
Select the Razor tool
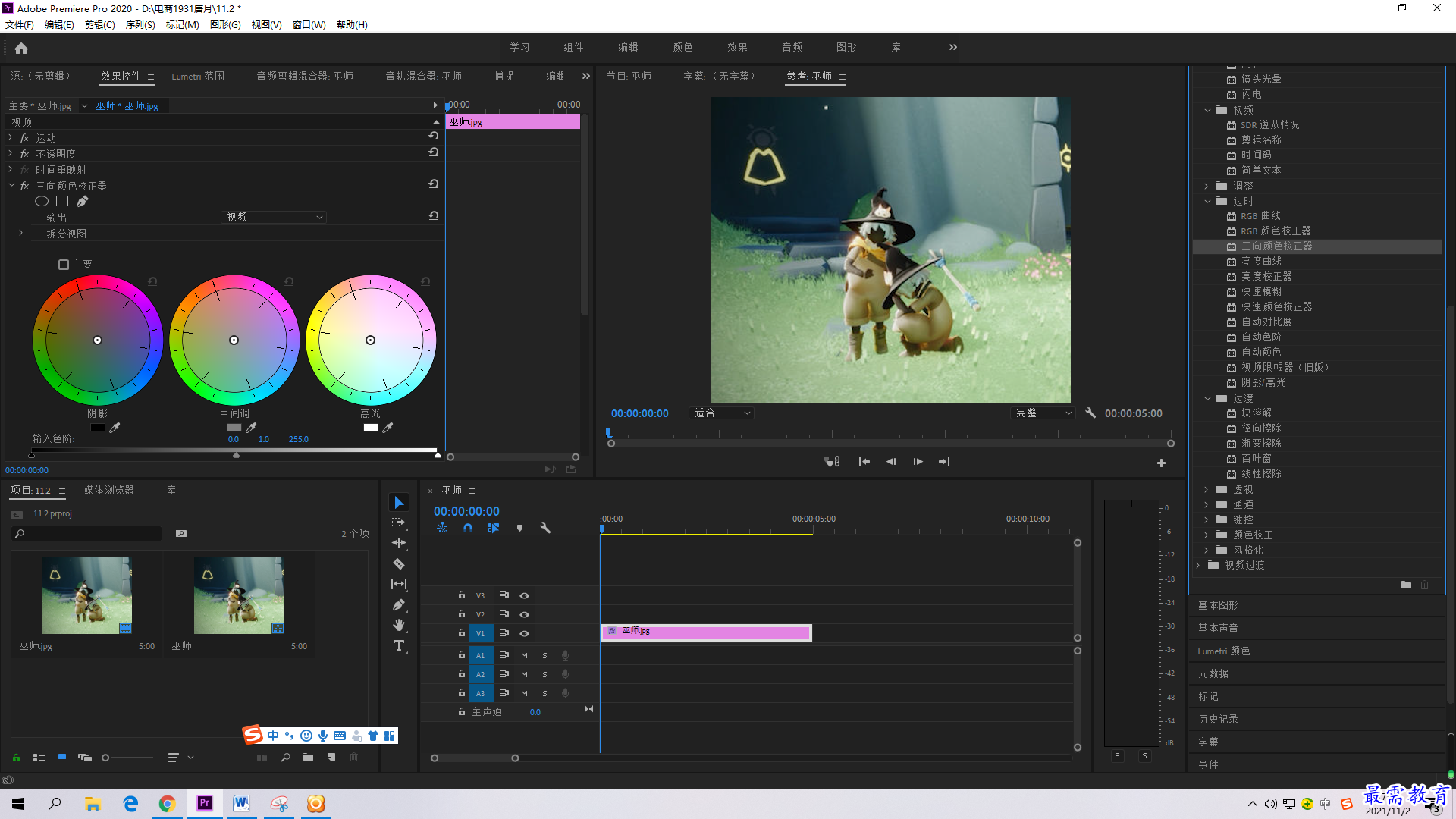[399, 563]
